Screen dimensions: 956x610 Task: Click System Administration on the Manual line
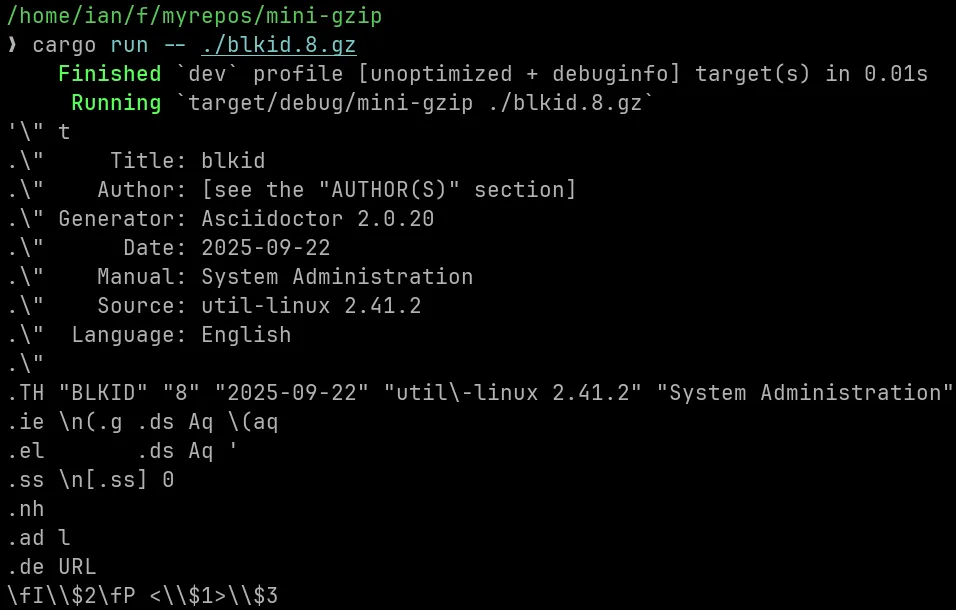337,277
